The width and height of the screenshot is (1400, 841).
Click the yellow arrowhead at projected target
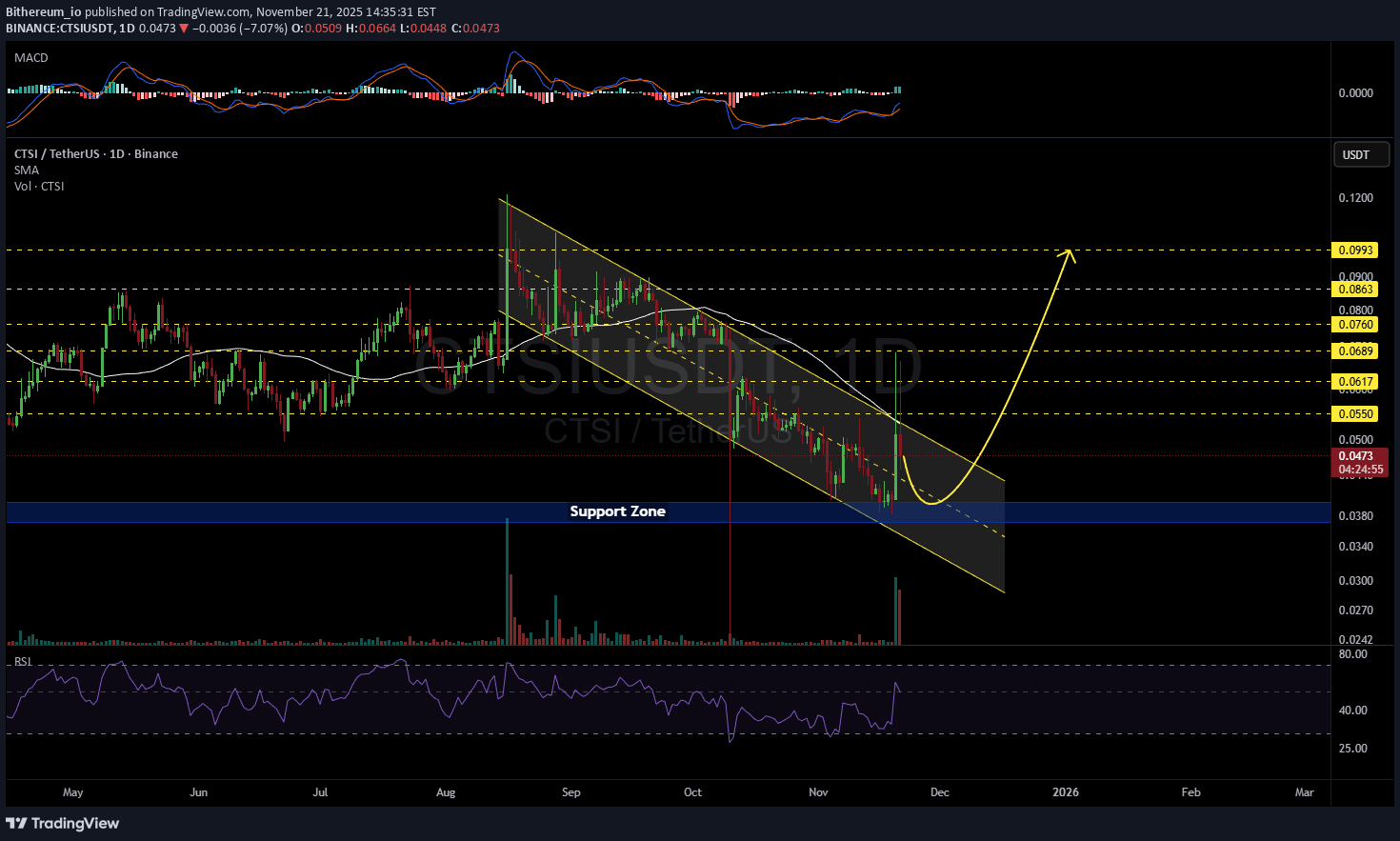1070,253
